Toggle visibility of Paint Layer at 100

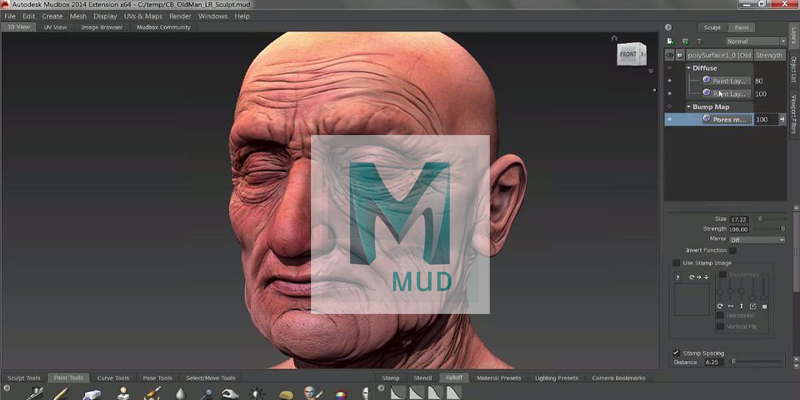(670, 94)
